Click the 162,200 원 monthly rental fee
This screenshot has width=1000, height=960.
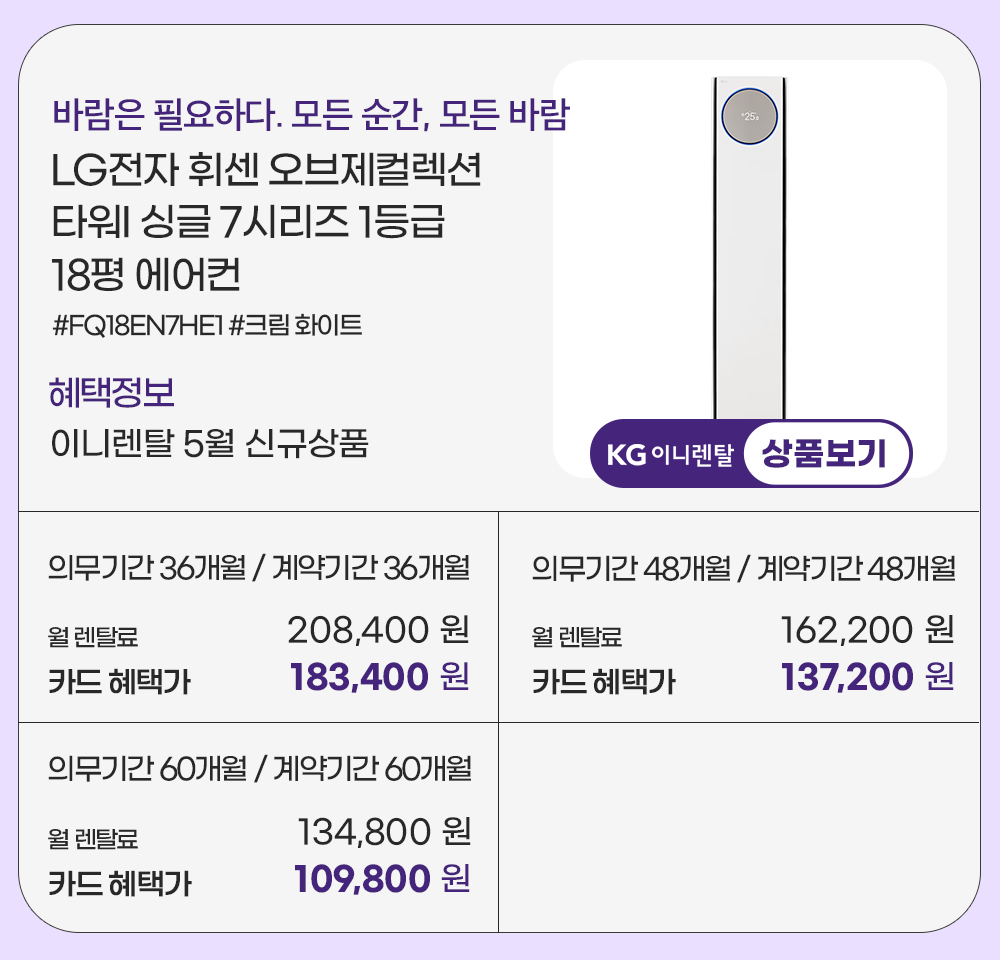tap(866, 631)
